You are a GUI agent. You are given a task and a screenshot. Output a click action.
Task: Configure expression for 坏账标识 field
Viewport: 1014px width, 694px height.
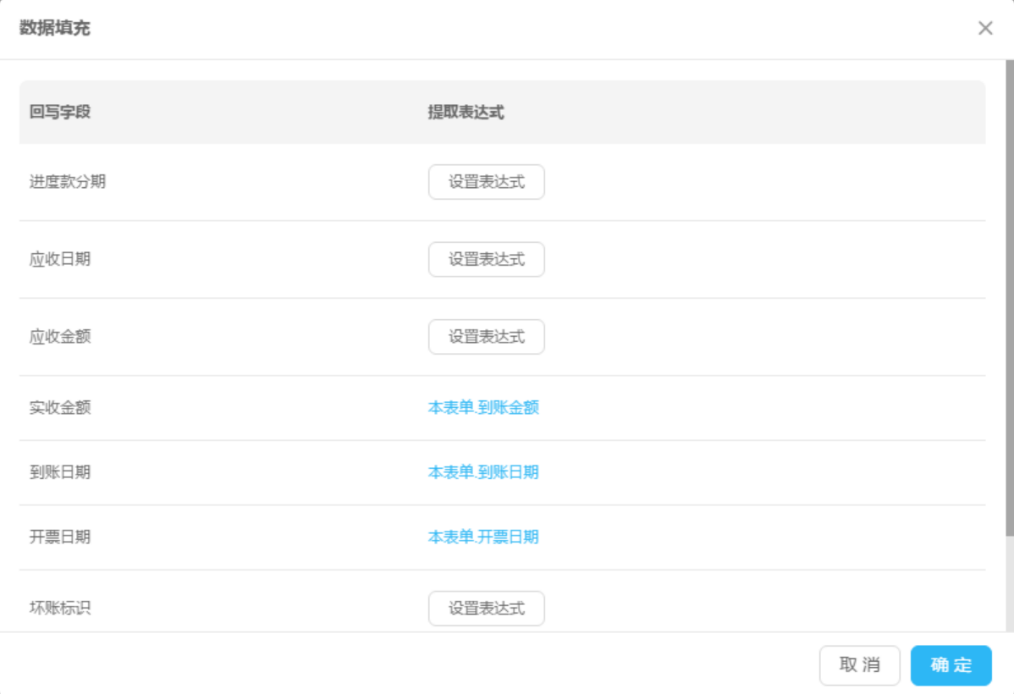pyautogui.click(x=486, y=608)
